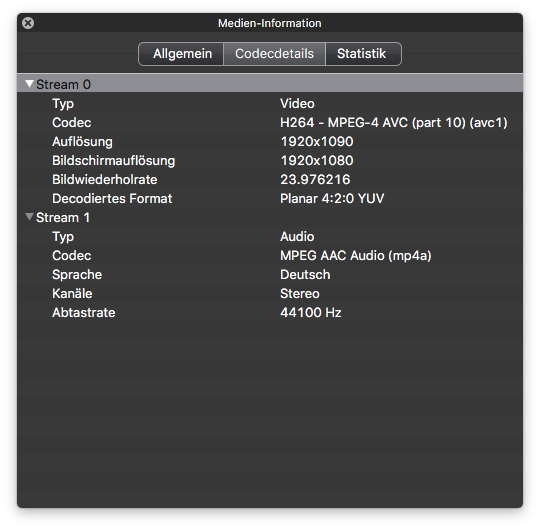
Task: Click the Auflösung label
Action: (82, 142)
